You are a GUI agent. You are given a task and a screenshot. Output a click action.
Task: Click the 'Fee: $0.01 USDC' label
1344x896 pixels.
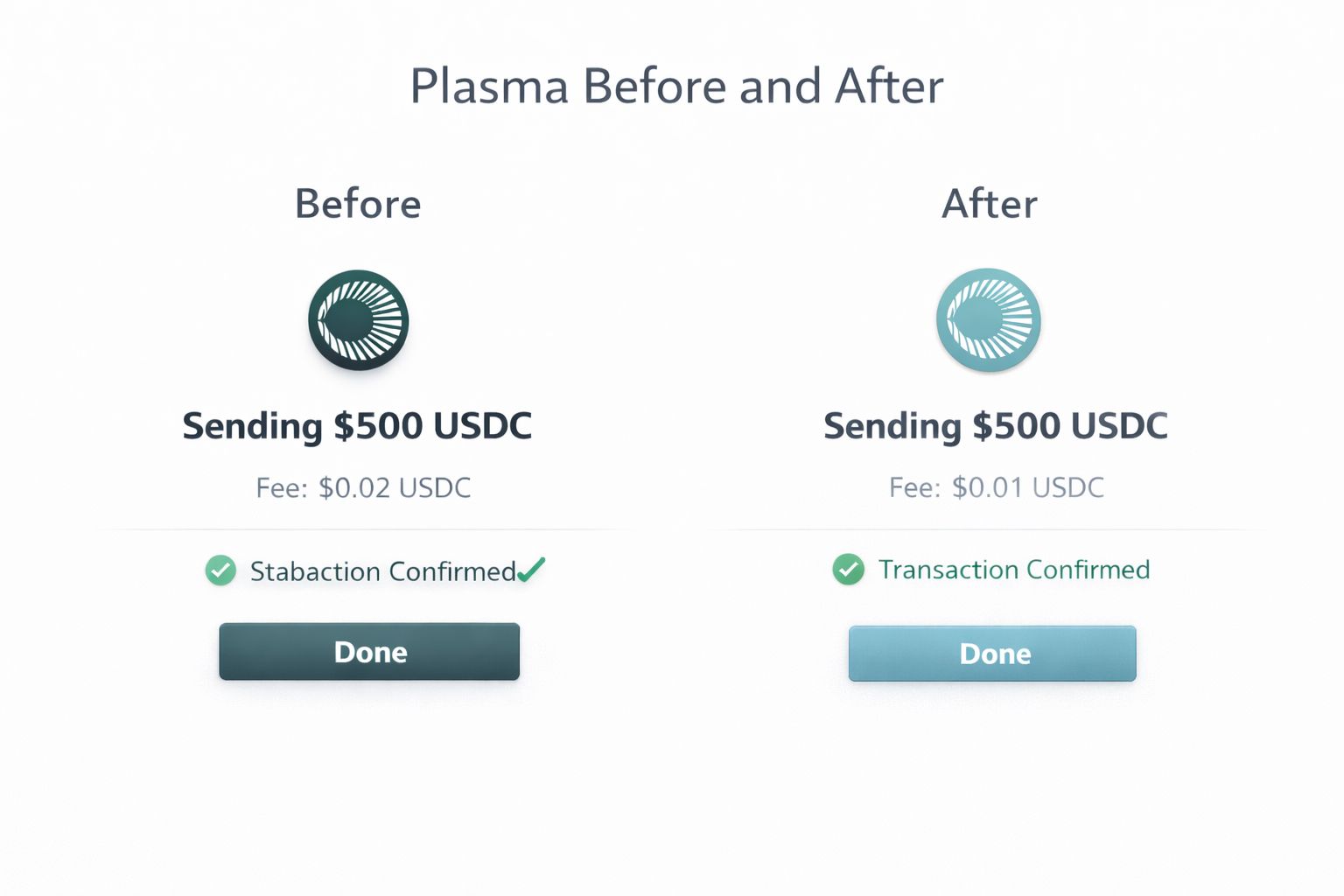click(x=996, y=487)
